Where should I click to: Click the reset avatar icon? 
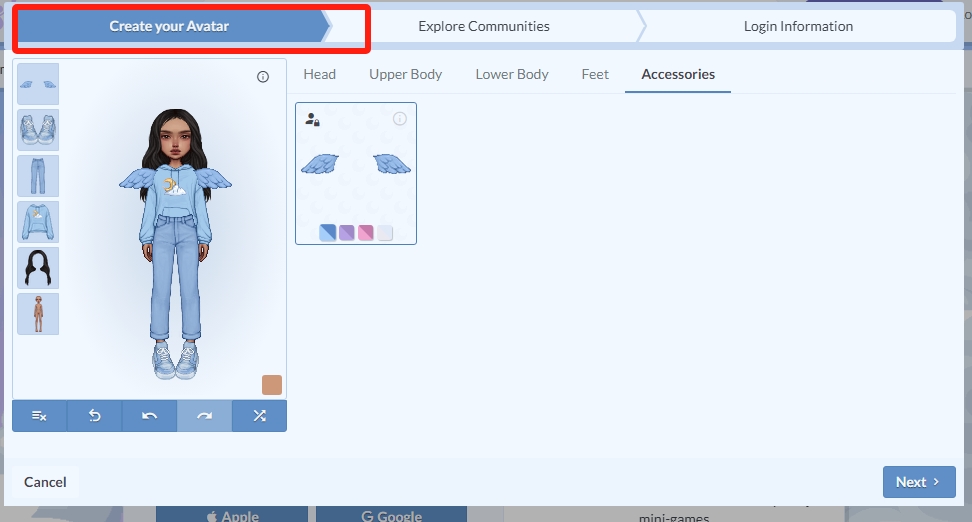95,416
